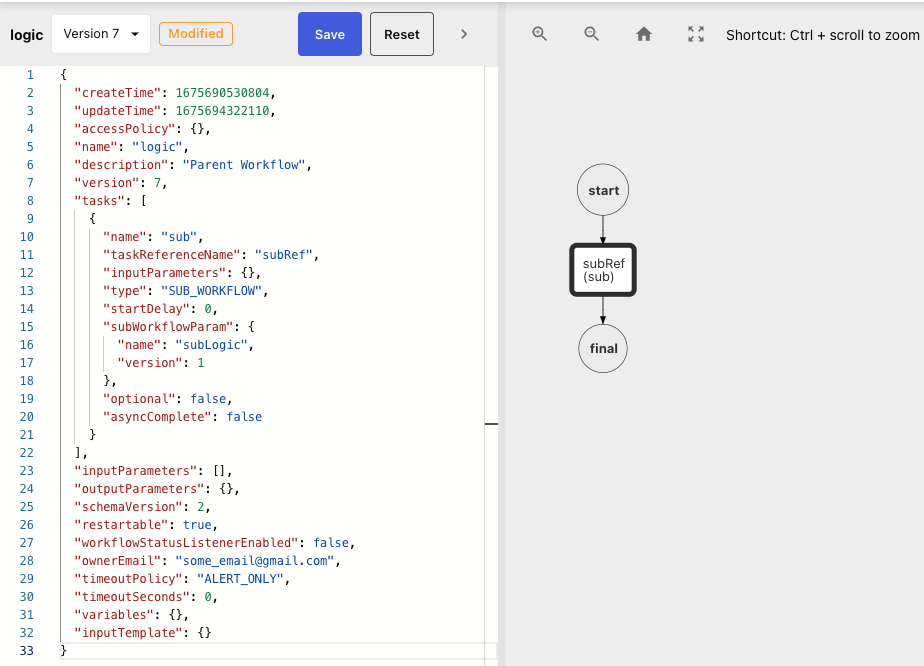This screenshot has width=924, height=666.
Task: Reset the workflow changes
Action: pyautogui.click(x=401, y=33)
